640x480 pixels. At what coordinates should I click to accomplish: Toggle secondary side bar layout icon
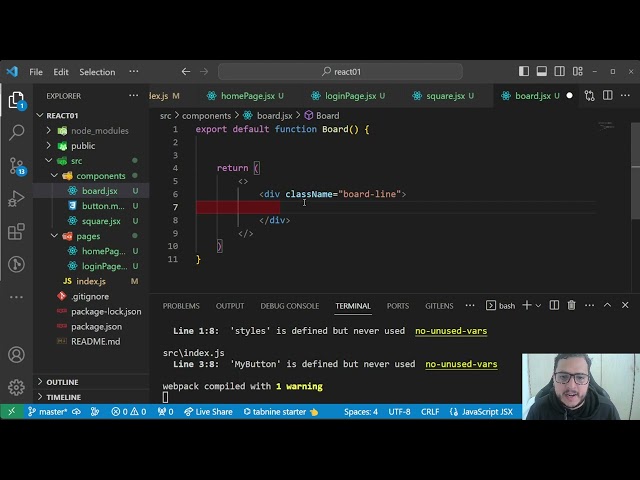(560, 71)
